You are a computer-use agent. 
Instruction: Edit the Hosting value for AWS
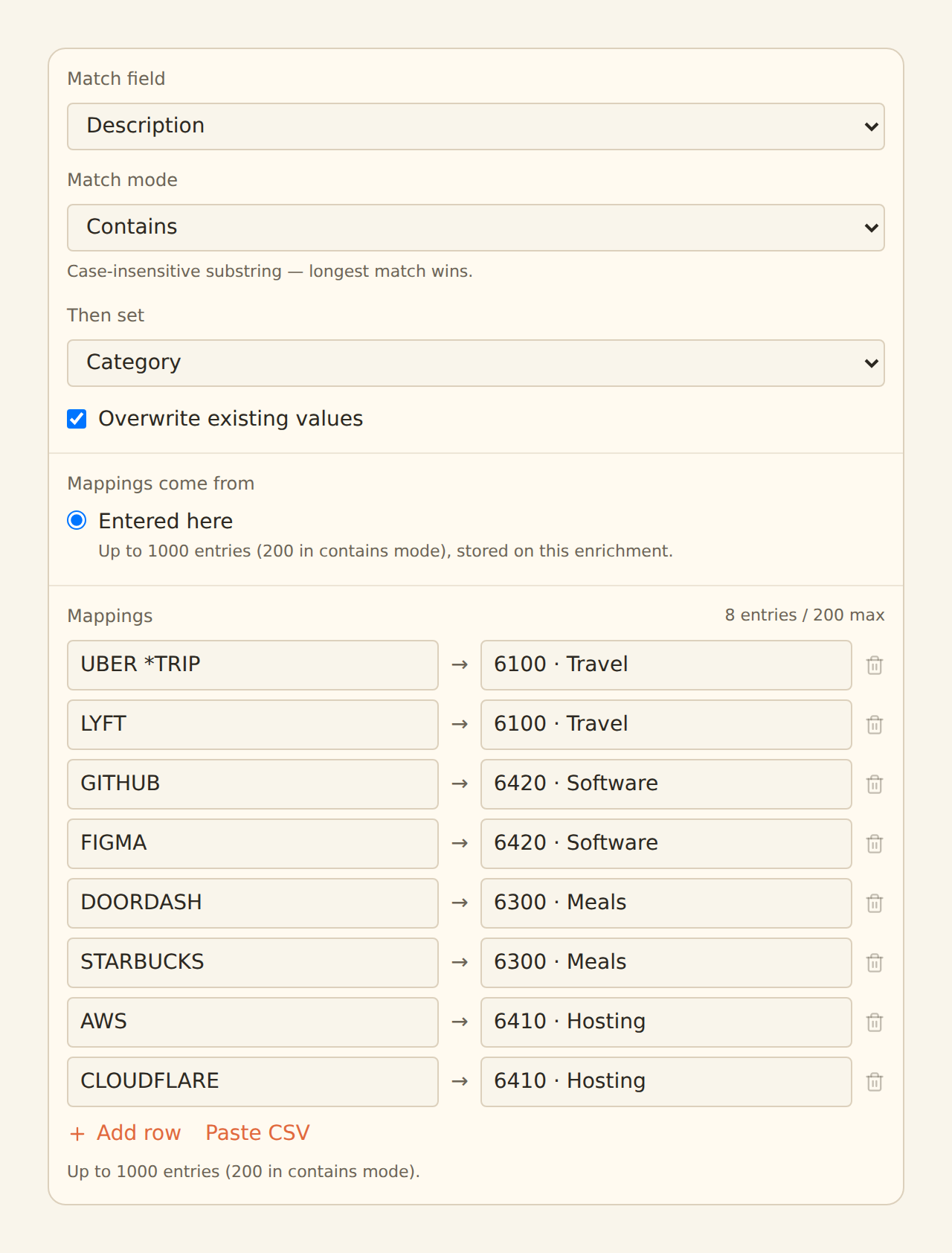point(666,1022)
